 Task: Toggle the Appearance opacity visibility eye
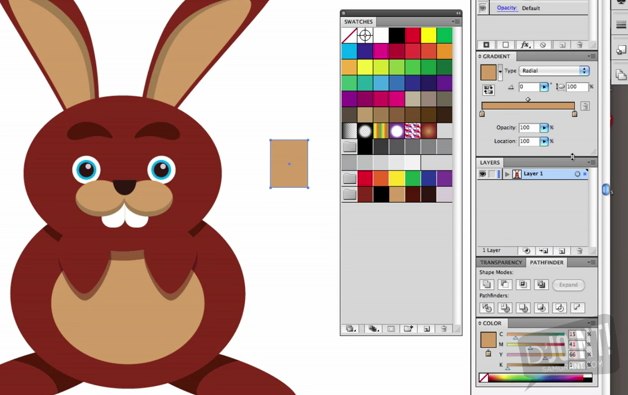483,8
